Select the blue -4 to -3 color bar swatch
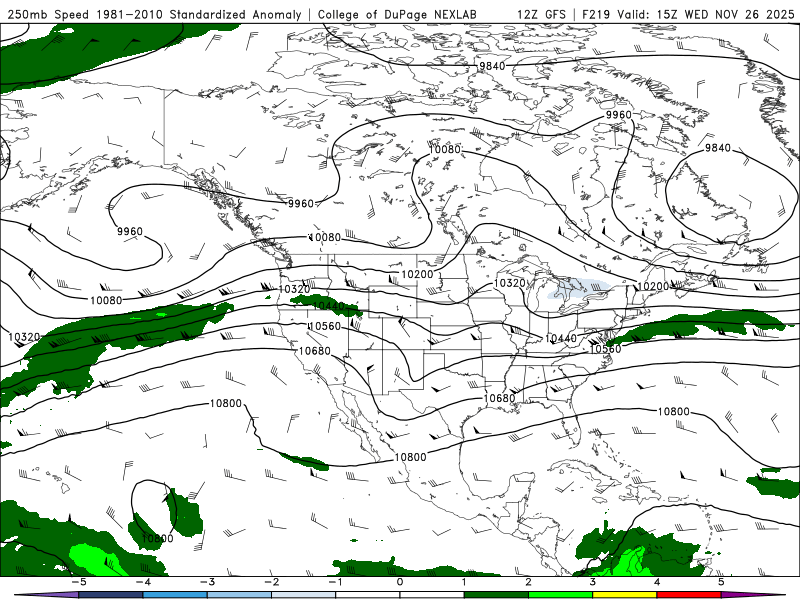800x600 pixels. [x=174, y=595]
